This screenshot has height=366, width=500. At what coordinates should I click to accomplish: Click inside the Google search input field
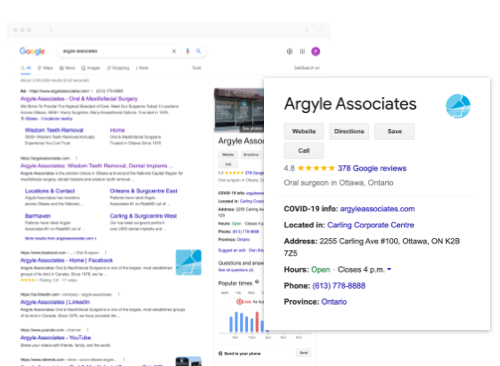pos(115,51)
